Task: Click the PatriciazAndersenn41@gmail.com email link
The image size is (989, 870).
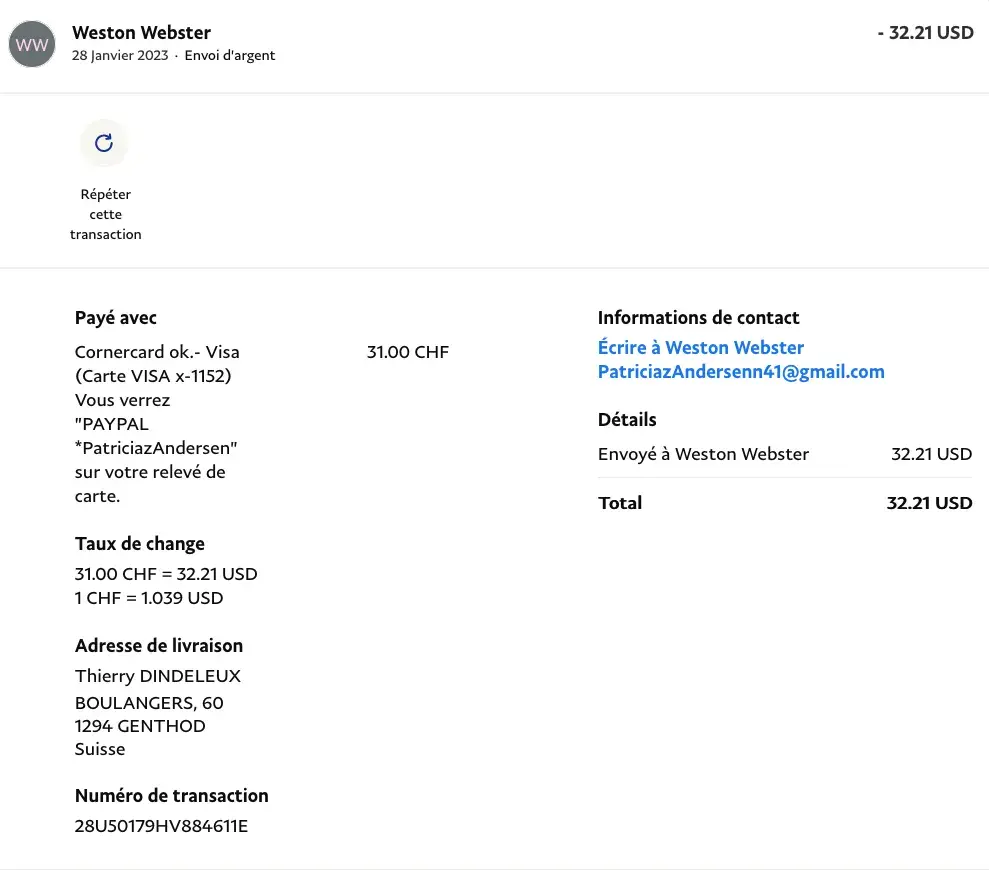Action: pyautogui.click(x=740, y=372)
